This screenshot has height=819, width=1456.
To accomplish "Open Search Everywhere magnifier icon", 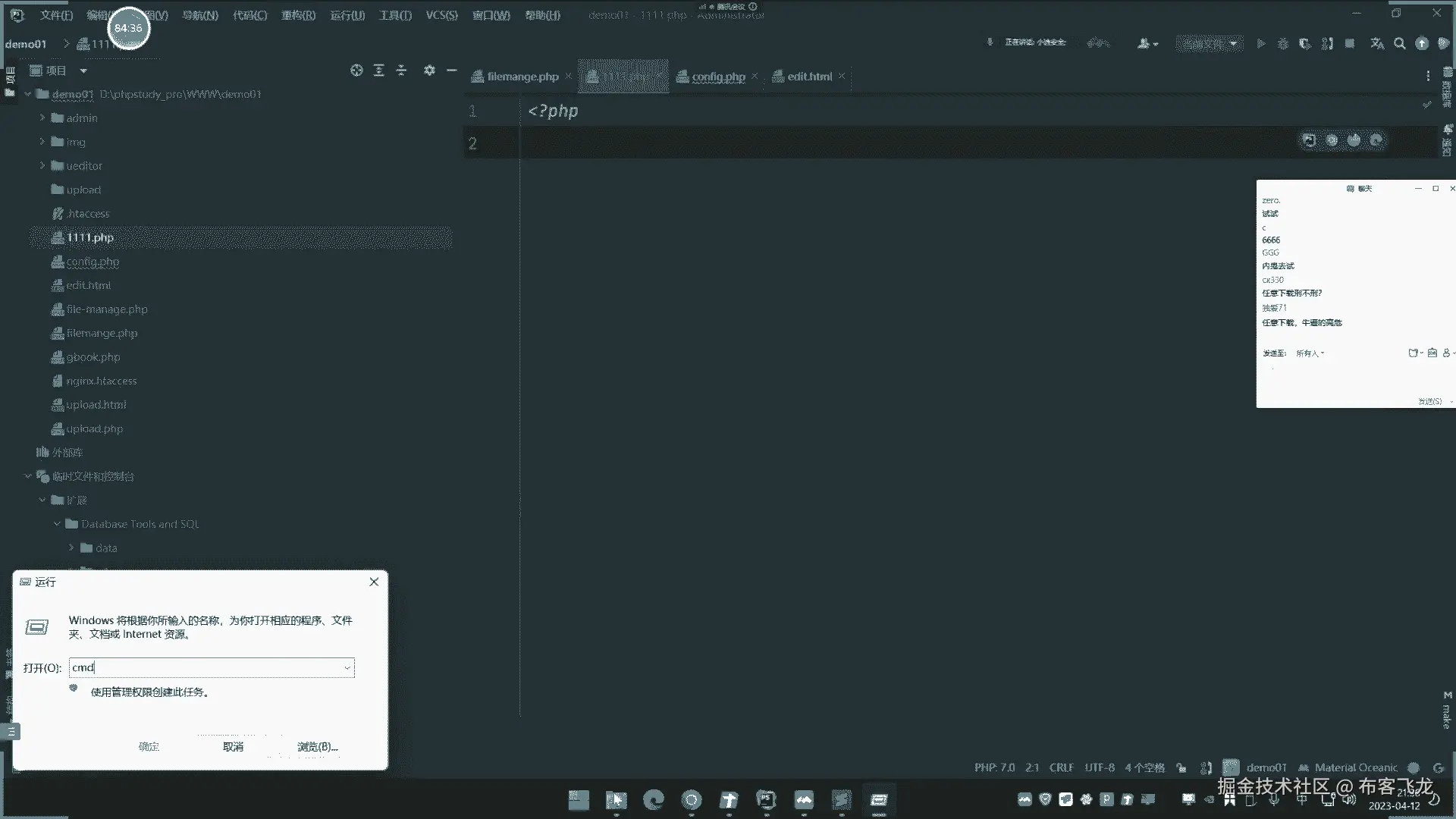I will [x=1400, y=44].
